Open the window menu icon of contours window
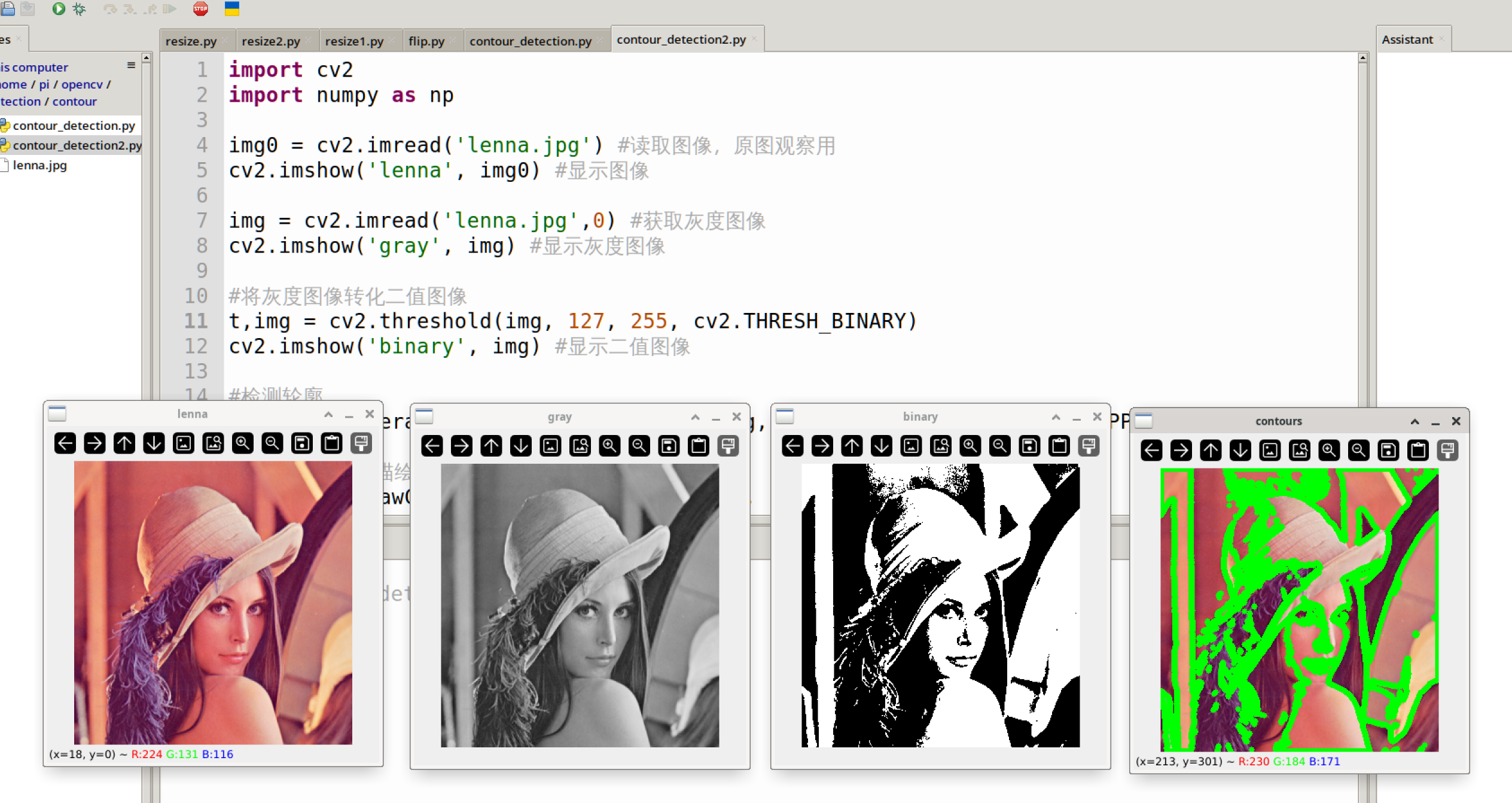 [x=1144, y=421]
